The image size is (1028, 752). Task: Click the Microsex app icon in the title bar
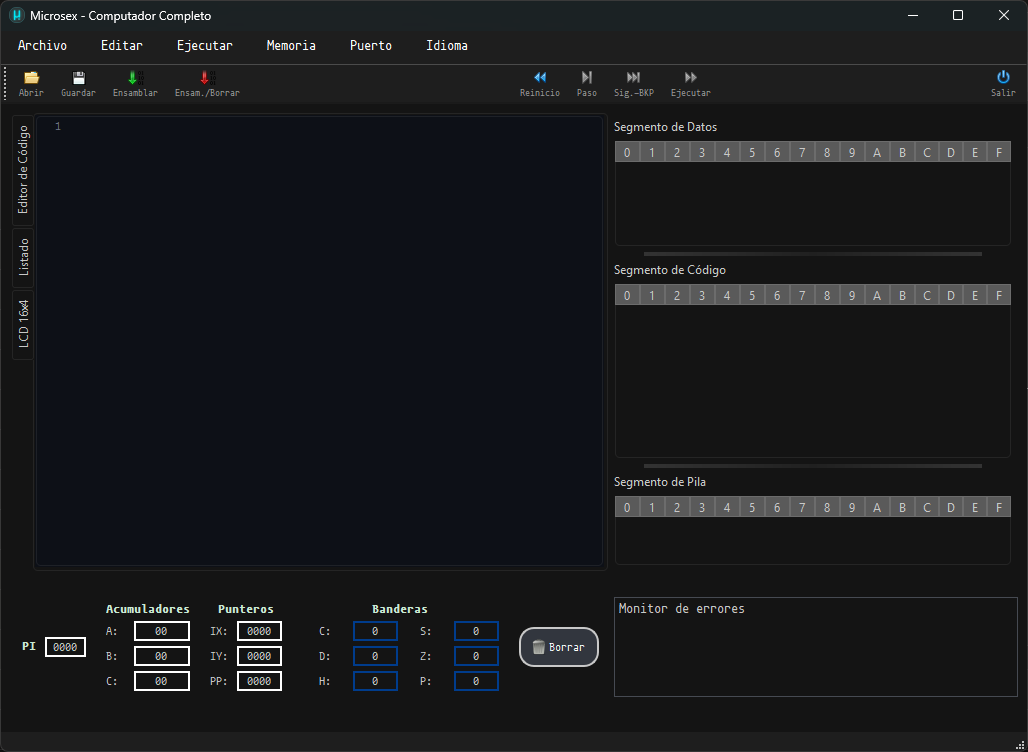point(16,15)
